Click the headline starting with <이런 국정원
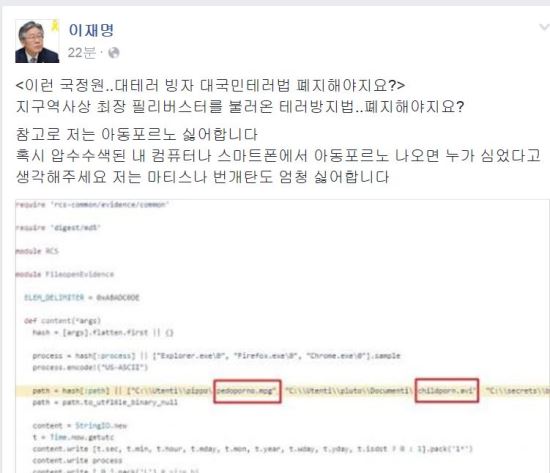550x473 pixels. coord(210,85)
